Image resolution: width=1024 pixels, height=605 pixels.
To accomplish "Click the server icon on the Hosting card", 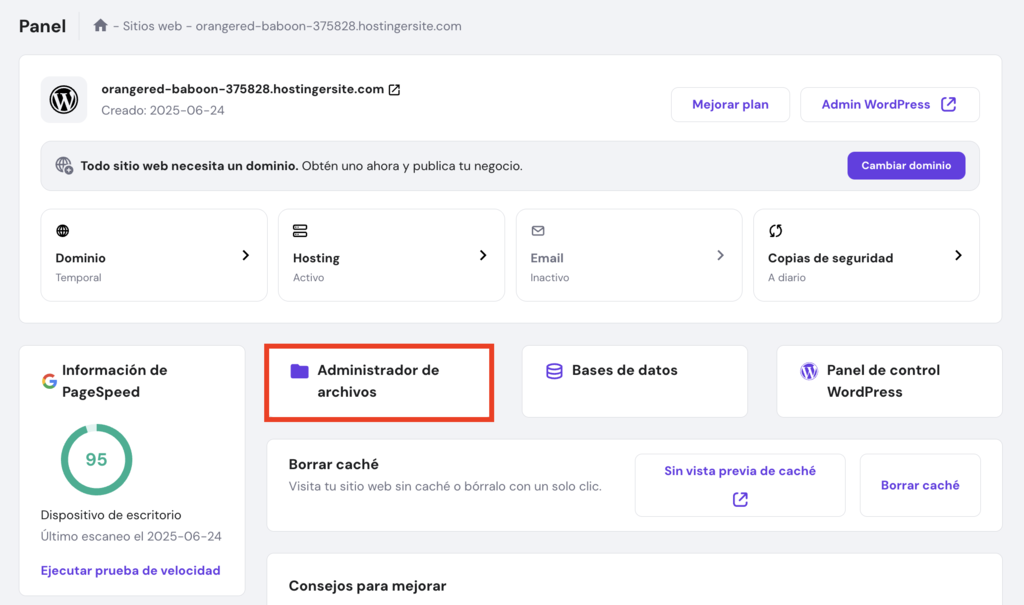I will 299,232.
